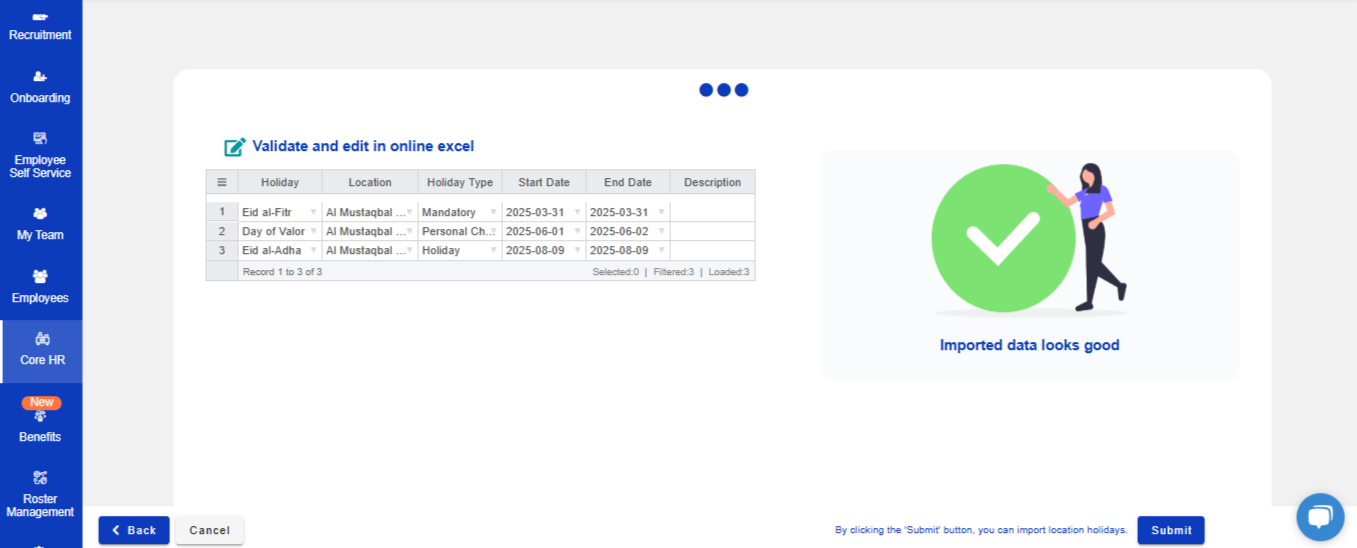Image resolution: width=1357 pixels, height=548 pixels.
Task: Open Employee Self Service icon
Action: [x=40, y=138]
